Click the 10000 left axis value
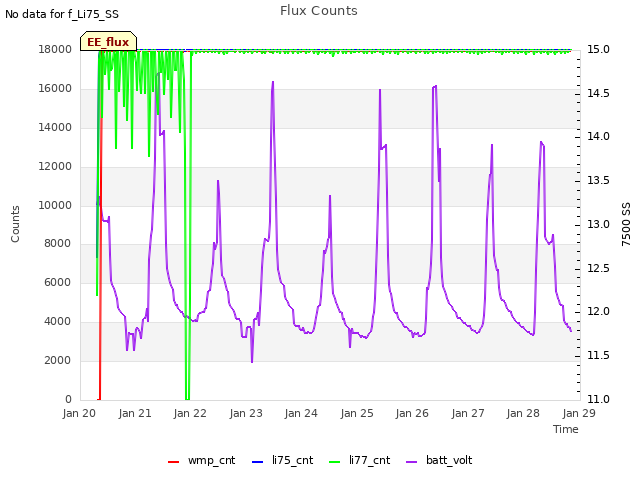Screen dimensions: 640x480 coord(55,205)
